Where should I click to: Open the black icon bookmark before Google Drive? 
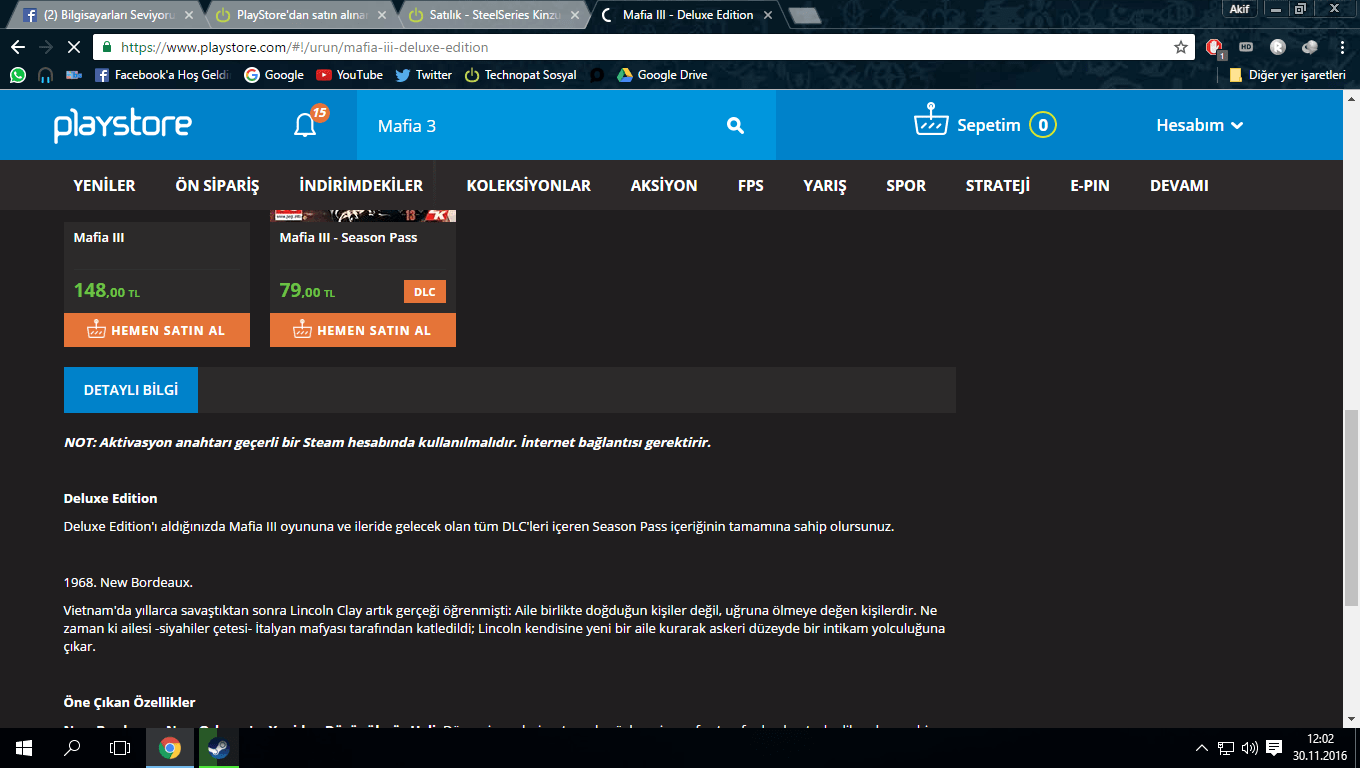click(597, 75)
